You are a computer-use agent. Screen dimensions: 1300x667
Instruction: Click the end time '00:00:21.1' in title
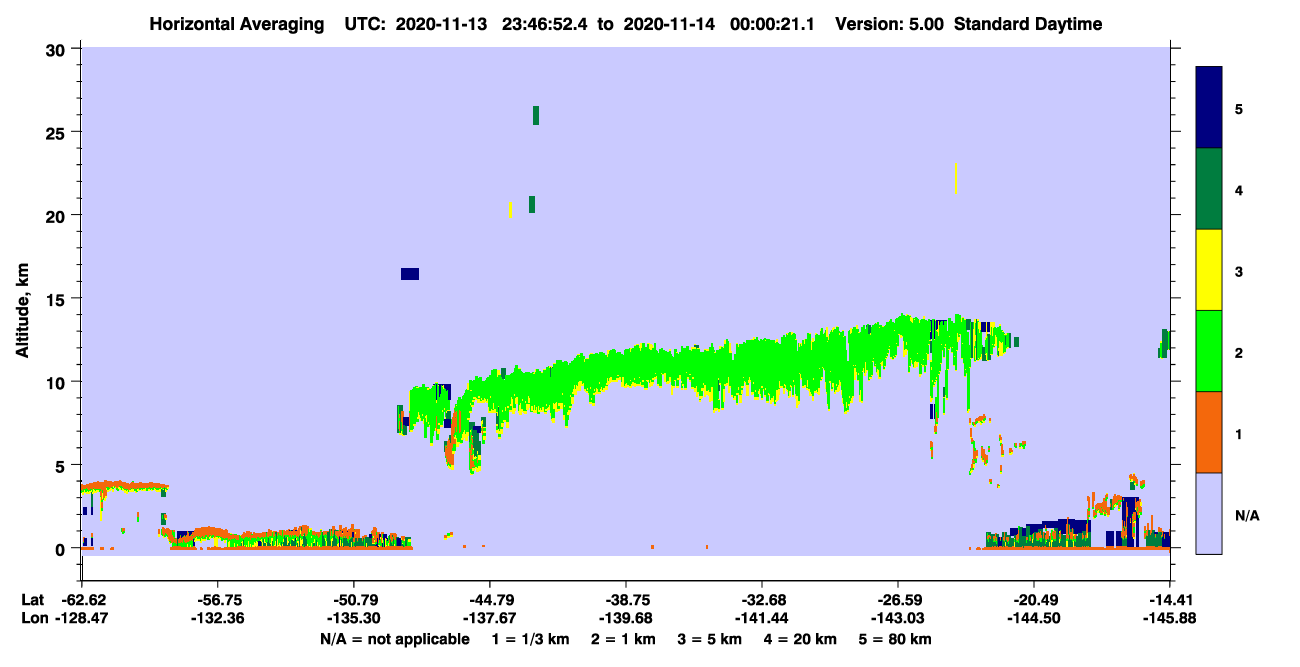pos(772,24)
